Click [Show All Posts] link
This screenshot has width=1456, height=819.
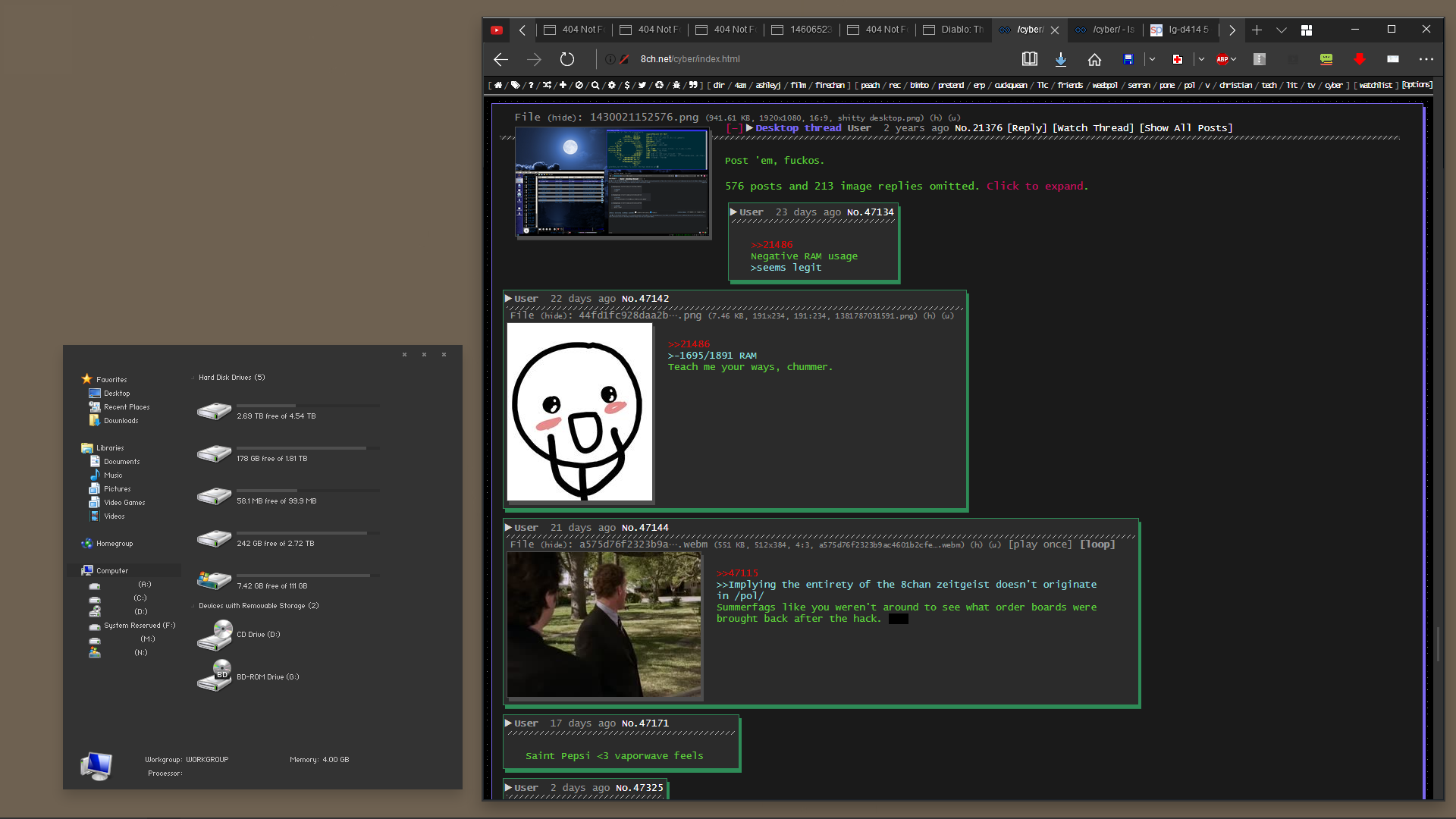[1186, 128]
